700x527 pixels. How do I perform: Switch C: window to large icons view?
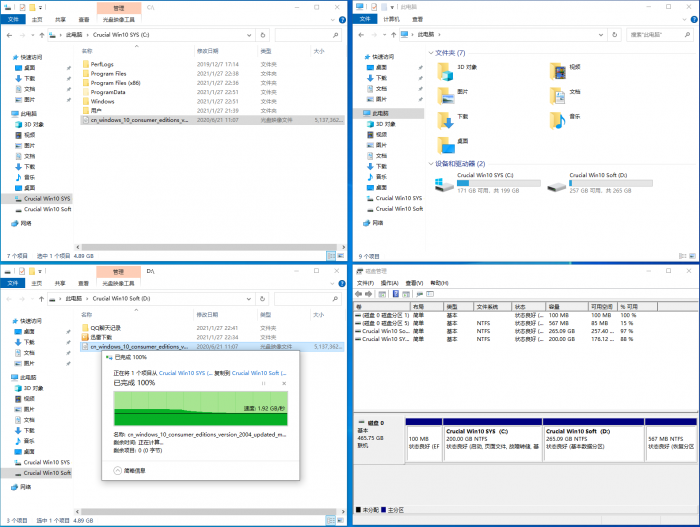(342, 255)
